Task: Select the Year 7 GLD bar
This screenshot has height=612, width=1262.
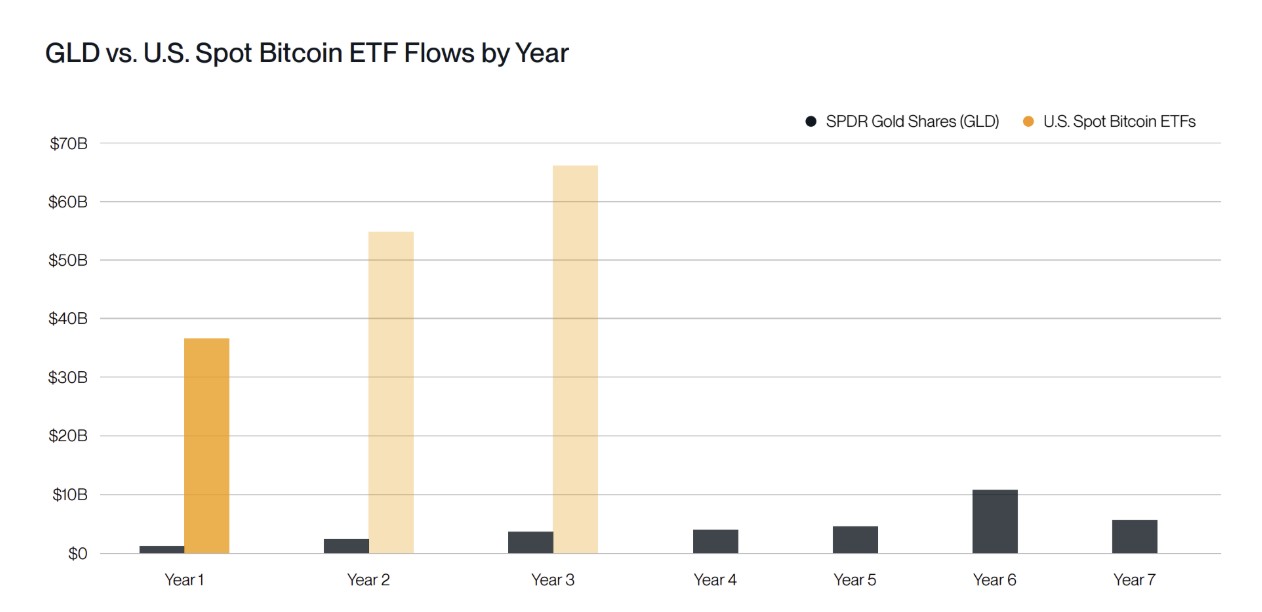Action: [1134, 536]
